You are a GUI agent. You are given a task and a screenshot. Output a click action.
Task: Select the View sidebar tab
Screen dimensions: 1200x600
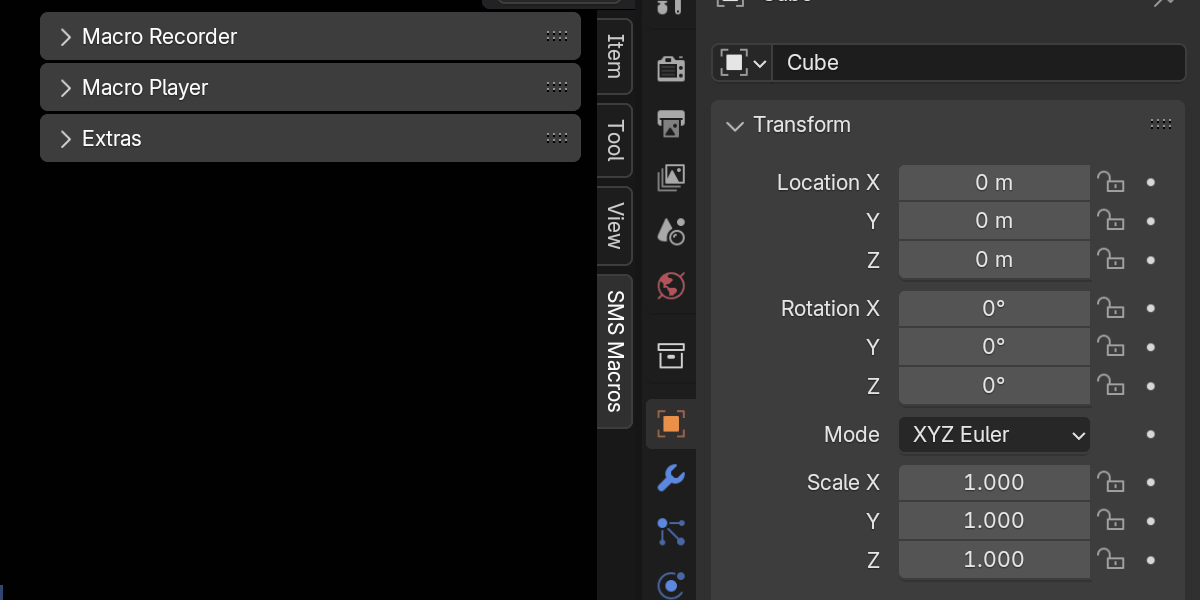coord(615,226)
